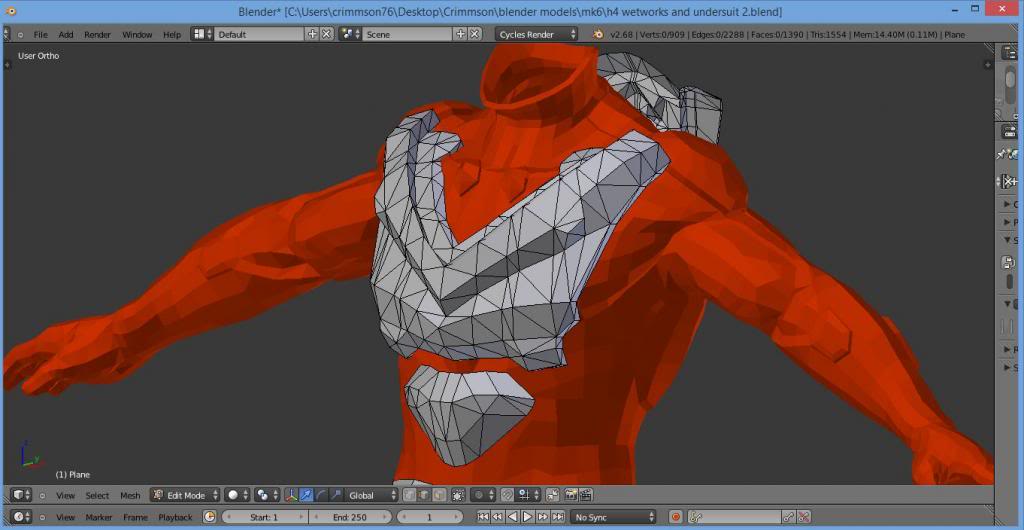Click the User Ortho view label
This screenshot has width=1024, height=530.
click(x=39, y=56)
